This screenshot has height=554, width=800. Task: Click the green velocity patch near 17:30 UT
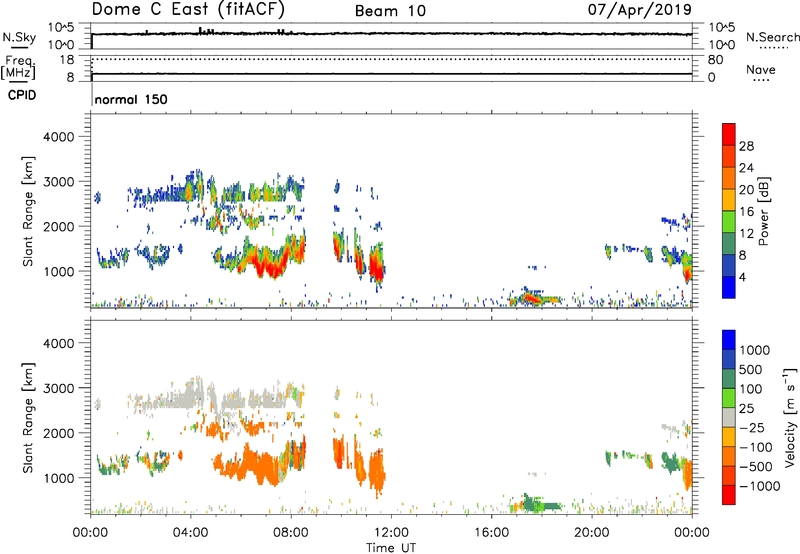[x=538, y=504]
